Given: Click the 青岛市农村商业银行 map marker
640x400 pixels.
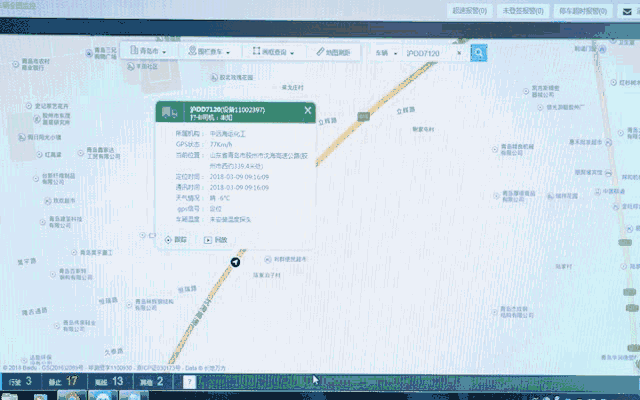Looking at the screenshot, I should 16,64.
